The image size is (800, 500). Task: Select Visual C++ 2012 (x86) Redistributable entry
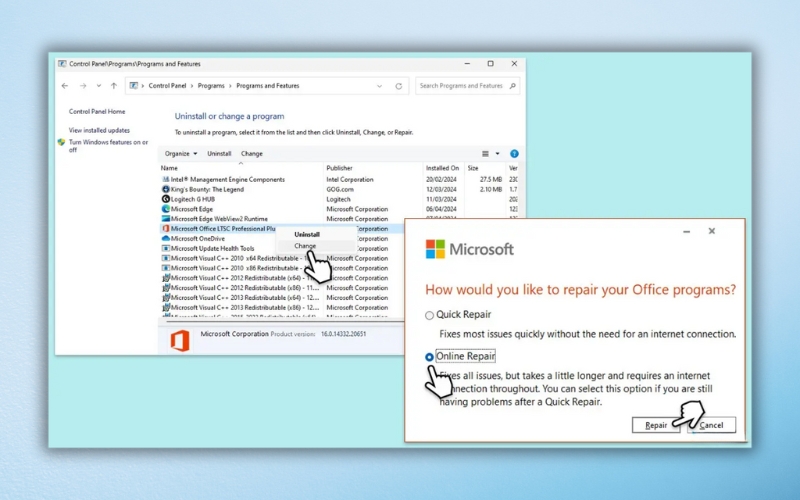[245, 288]
